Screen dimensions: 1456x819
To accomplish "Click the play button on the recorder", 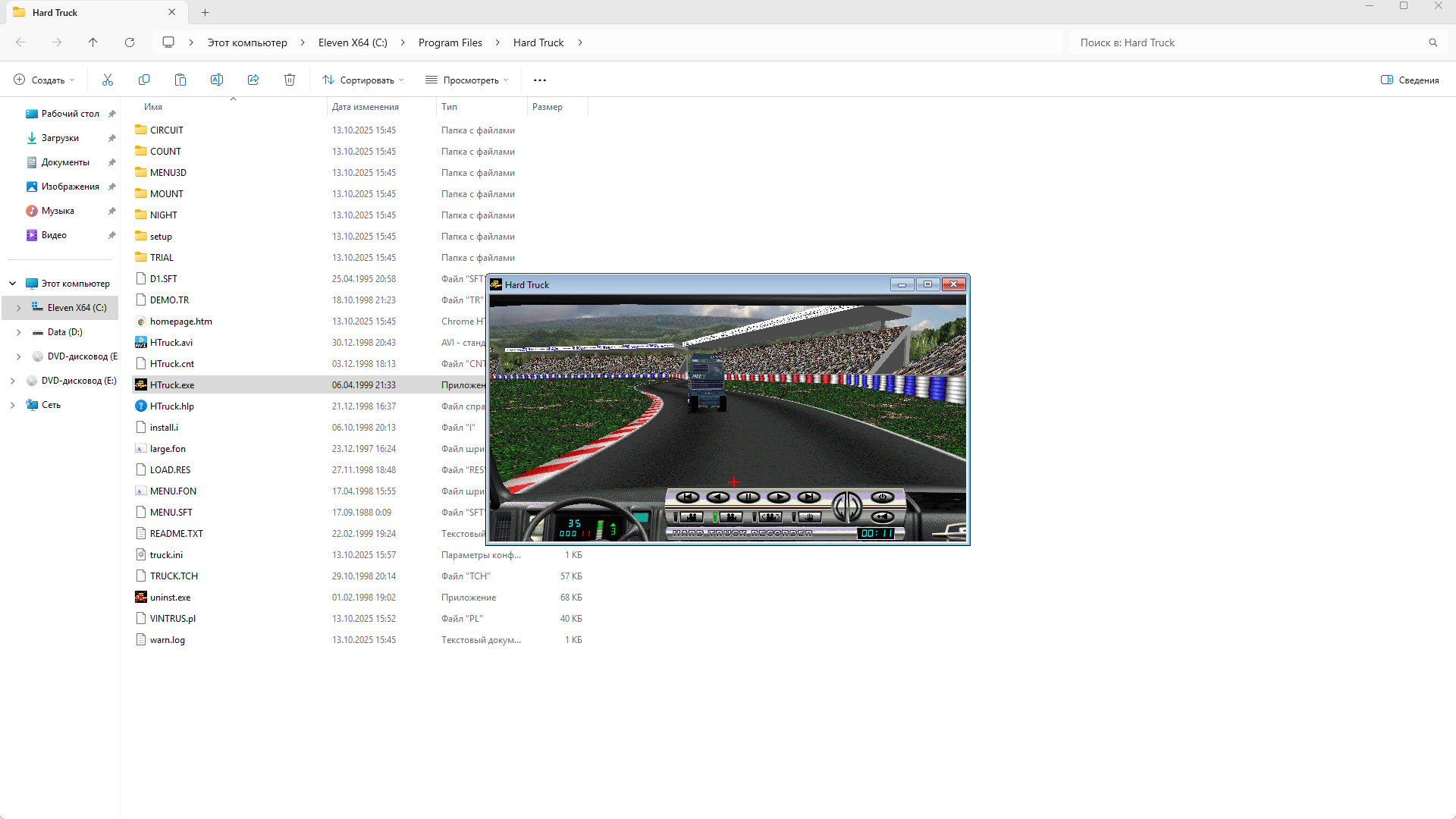I will pyautogui.click(x=779, y=497).
